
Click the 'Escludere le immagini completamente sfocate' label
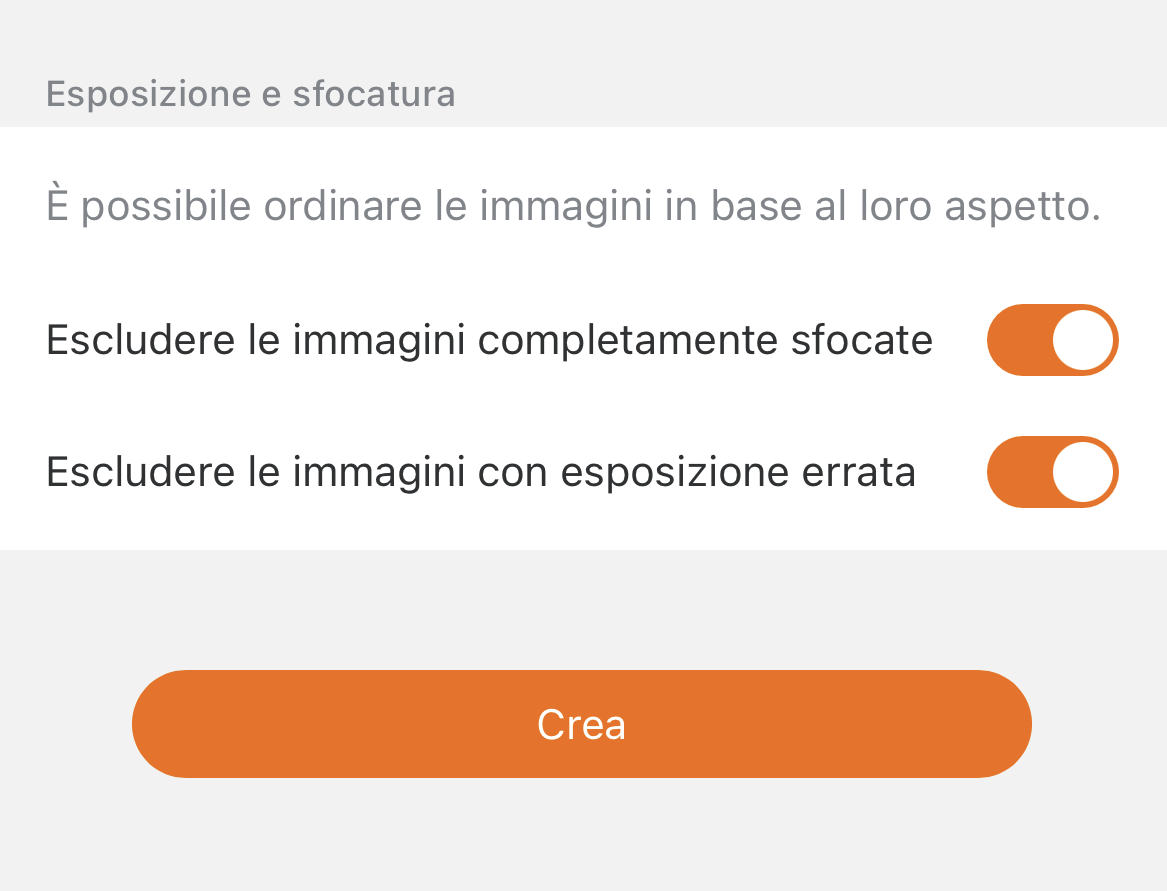click(489, 340)
